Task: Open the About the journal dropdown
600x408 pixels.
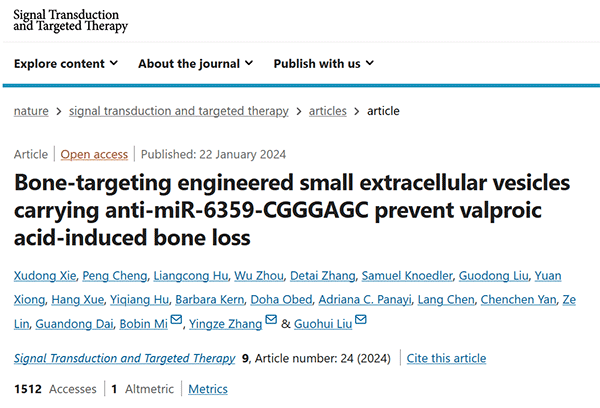Action: coord(196,64)
